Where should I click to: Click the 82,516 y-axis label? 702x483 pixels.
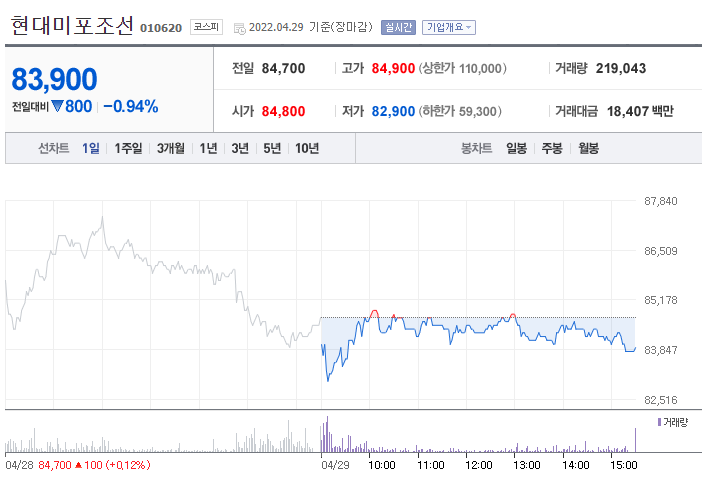click(661, 400)
